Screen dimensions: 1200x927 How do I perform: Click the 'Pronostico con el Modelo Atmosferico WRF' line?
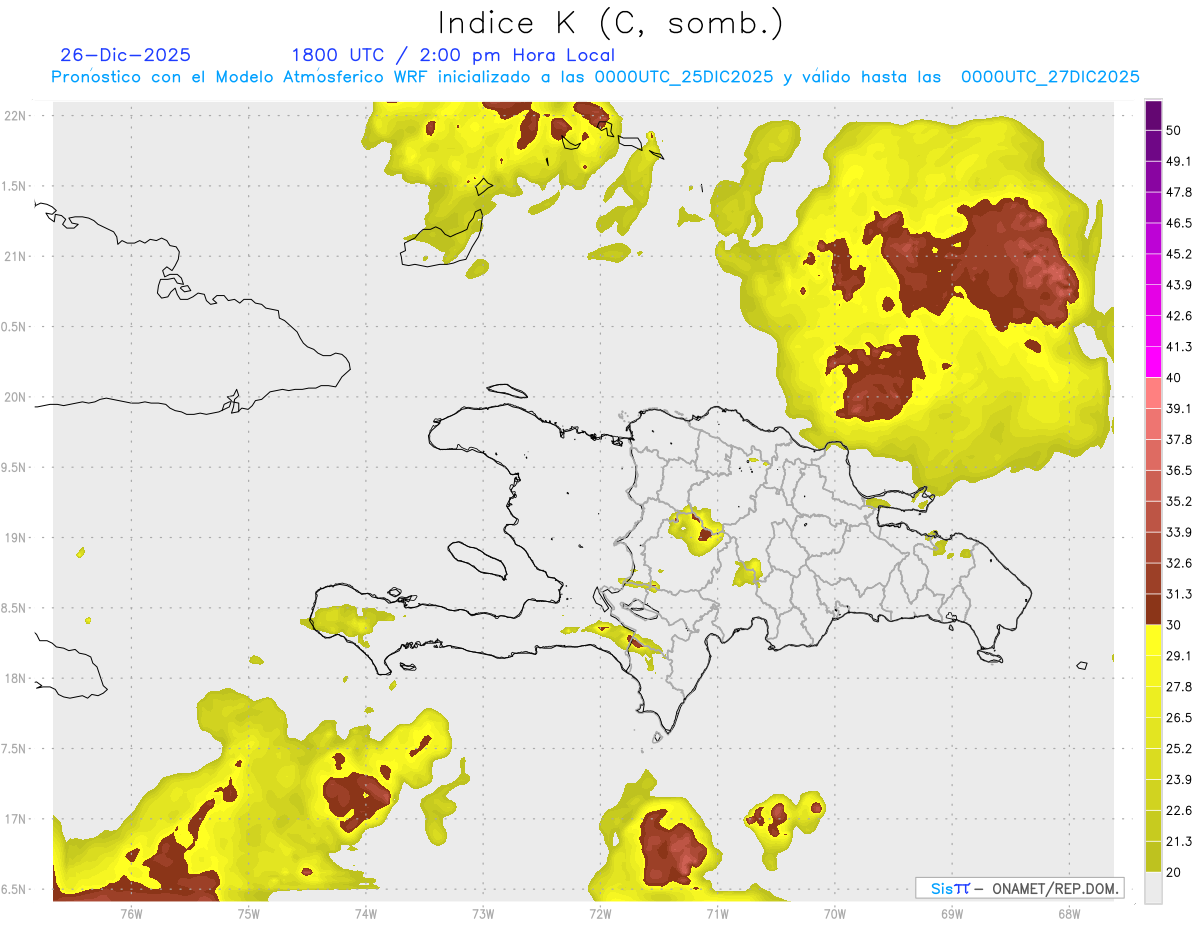tap(595, 77)
